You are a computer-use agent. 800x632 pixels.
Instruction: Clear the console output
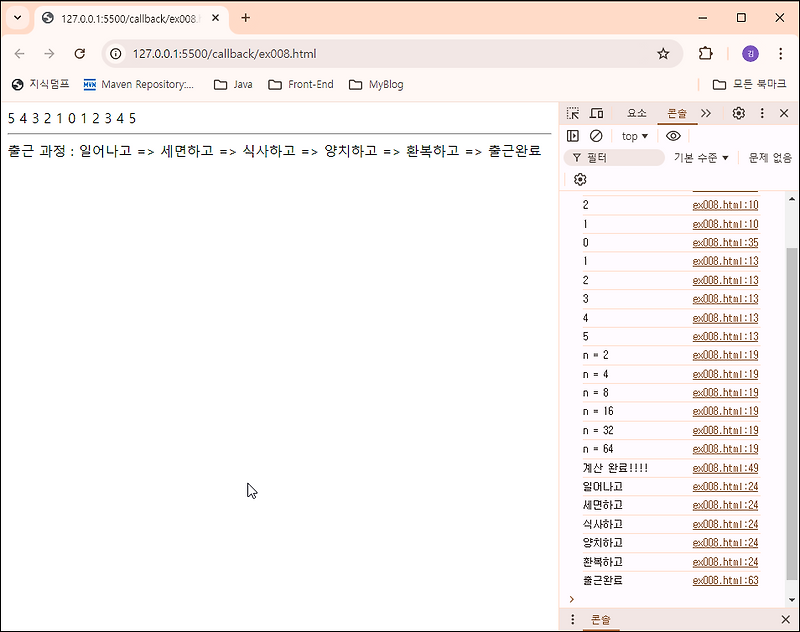point(596,135)
